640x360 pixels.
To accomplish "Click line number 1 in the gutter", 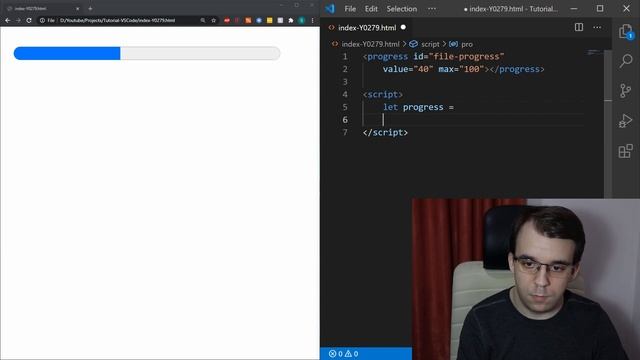I will coord(345,56).
